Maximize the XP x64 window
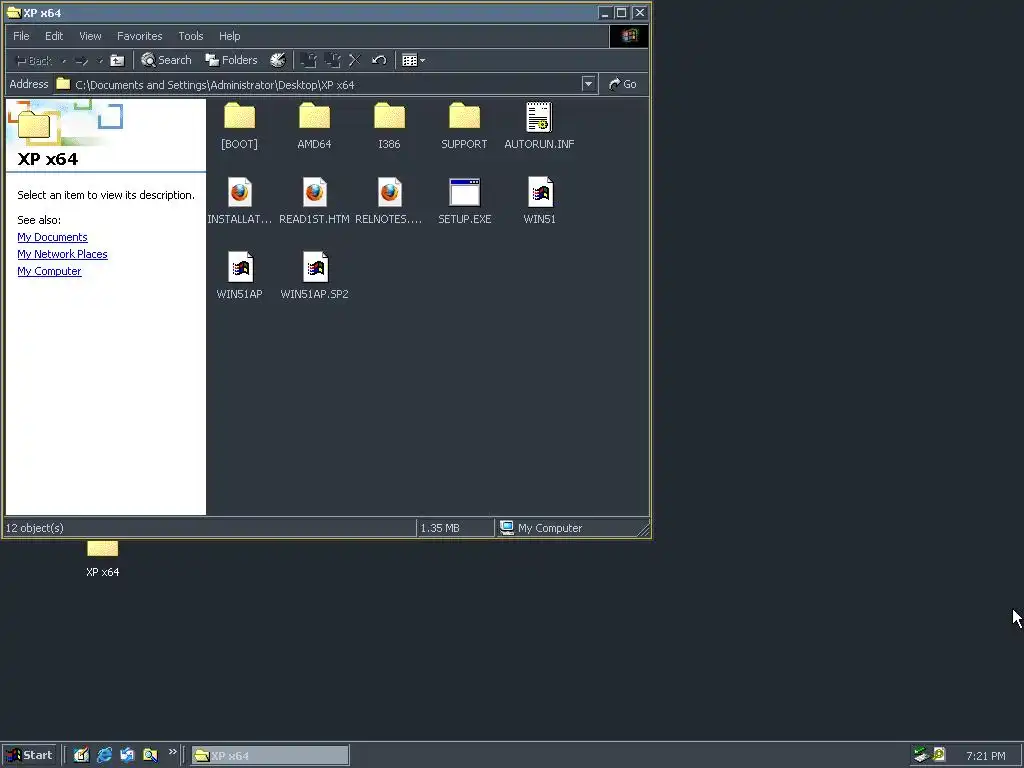Screen dimensions: 1024x768 point(622,12)
